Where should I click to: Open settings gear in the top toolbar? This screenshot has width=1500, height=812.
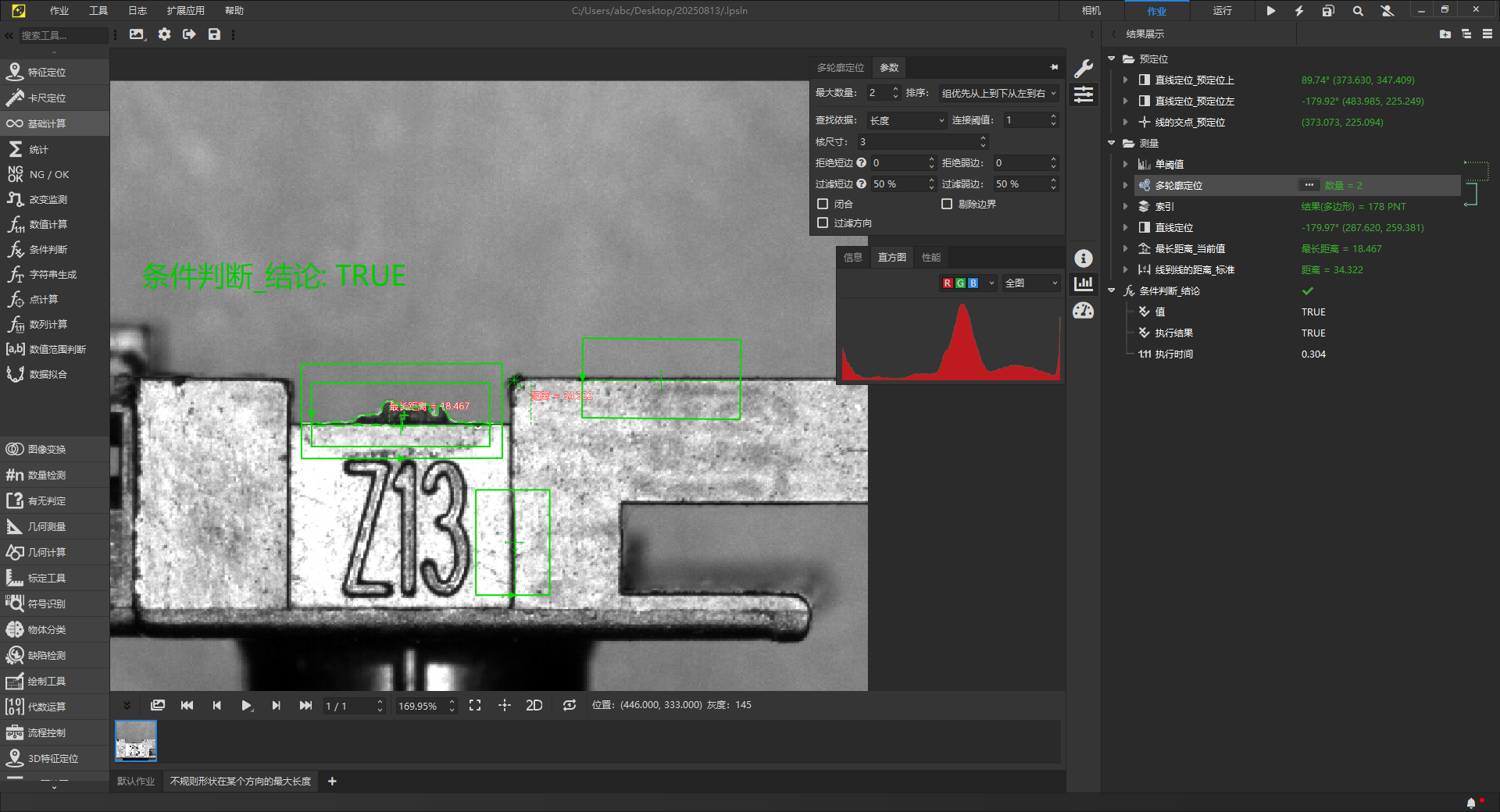(164, 34)
